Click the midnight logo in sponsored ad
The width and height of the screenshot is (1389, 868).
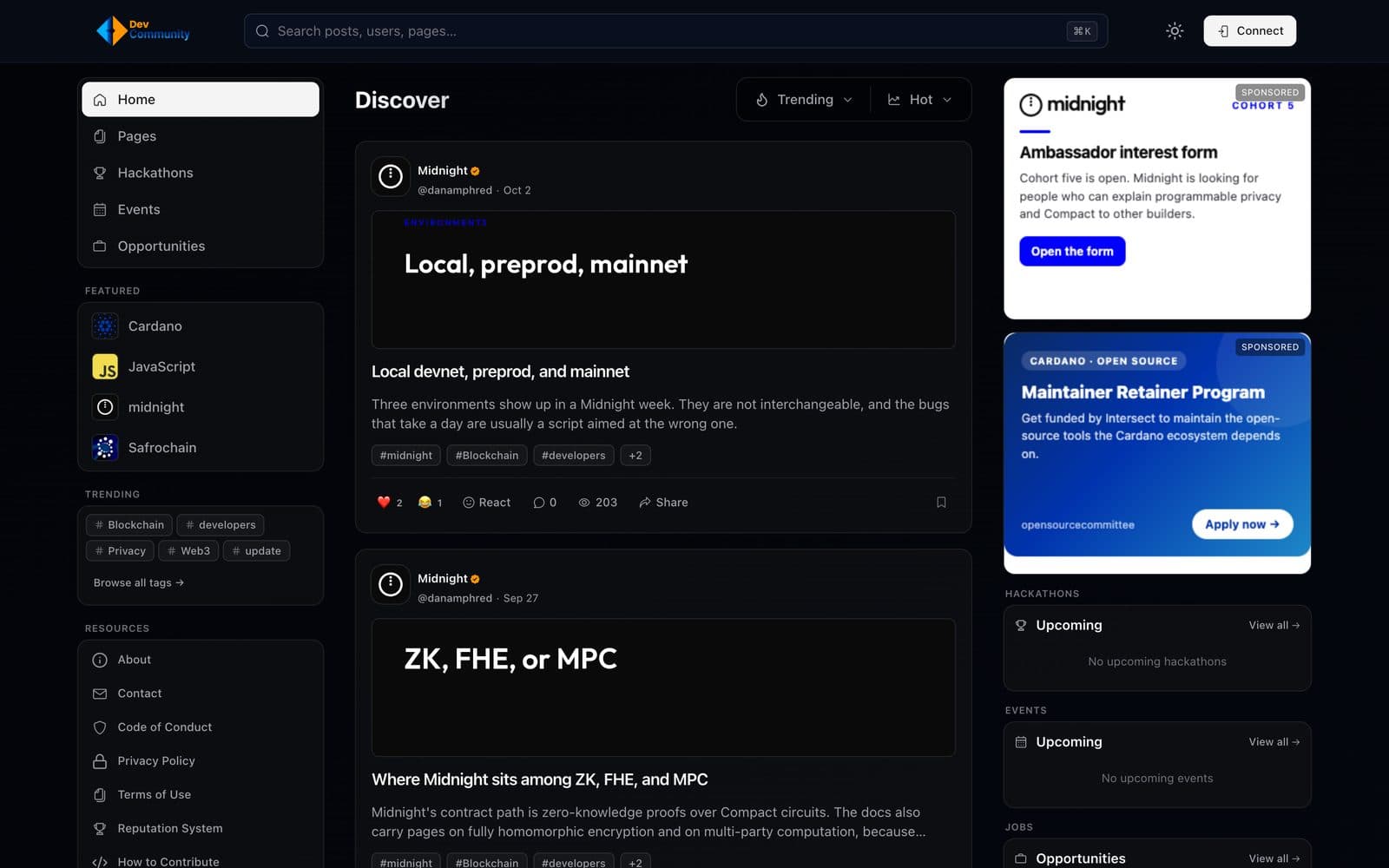1072,104
